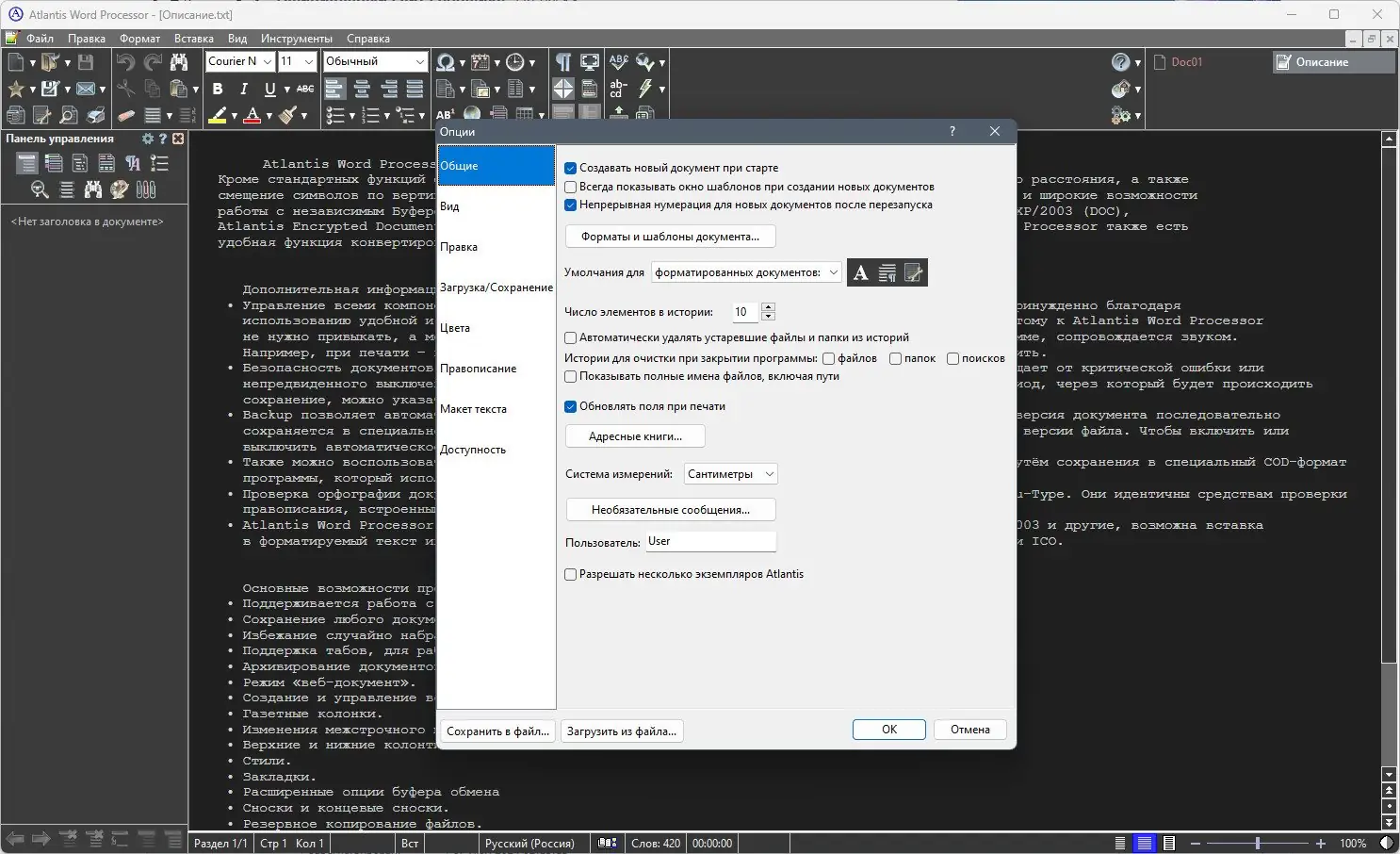
Task: Adjust the zoom slider in status bar
Action: pos(1260,844)
